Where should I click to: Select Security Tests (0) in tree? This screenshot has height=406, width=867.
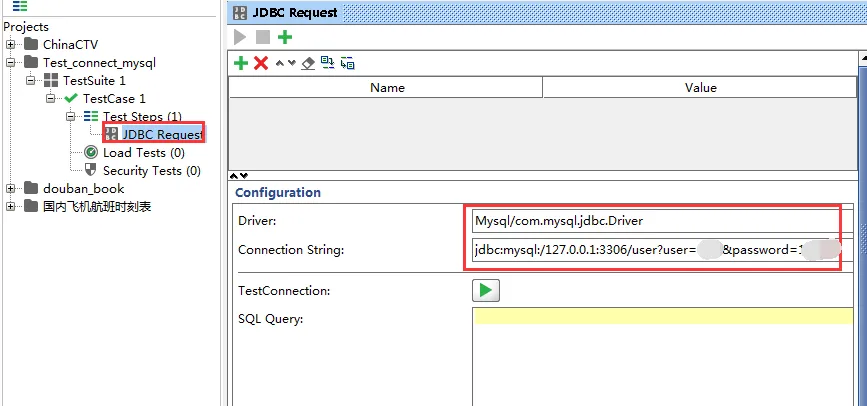click(x=151, y=171)
